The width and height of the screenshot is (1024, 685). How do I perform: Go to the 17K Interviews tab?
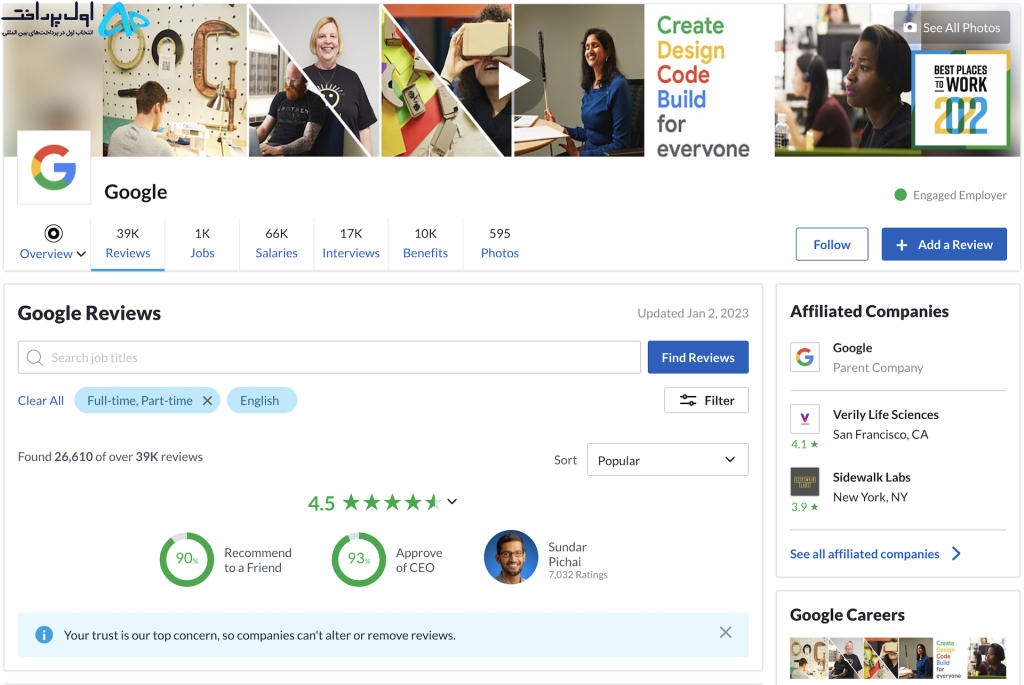pyautogui.click(x=351, y=243)
